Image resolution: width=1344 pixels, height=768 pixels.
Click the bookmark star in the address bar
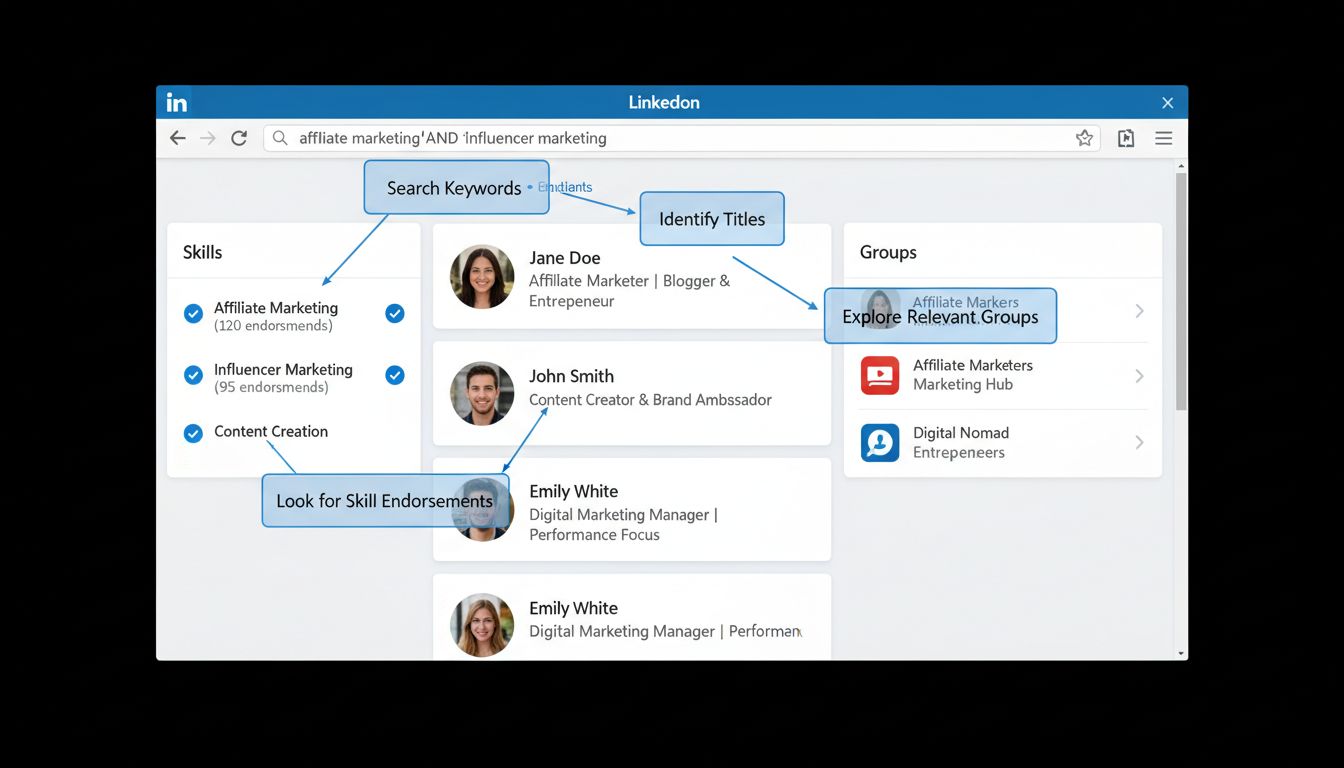tap(1084, 138)
